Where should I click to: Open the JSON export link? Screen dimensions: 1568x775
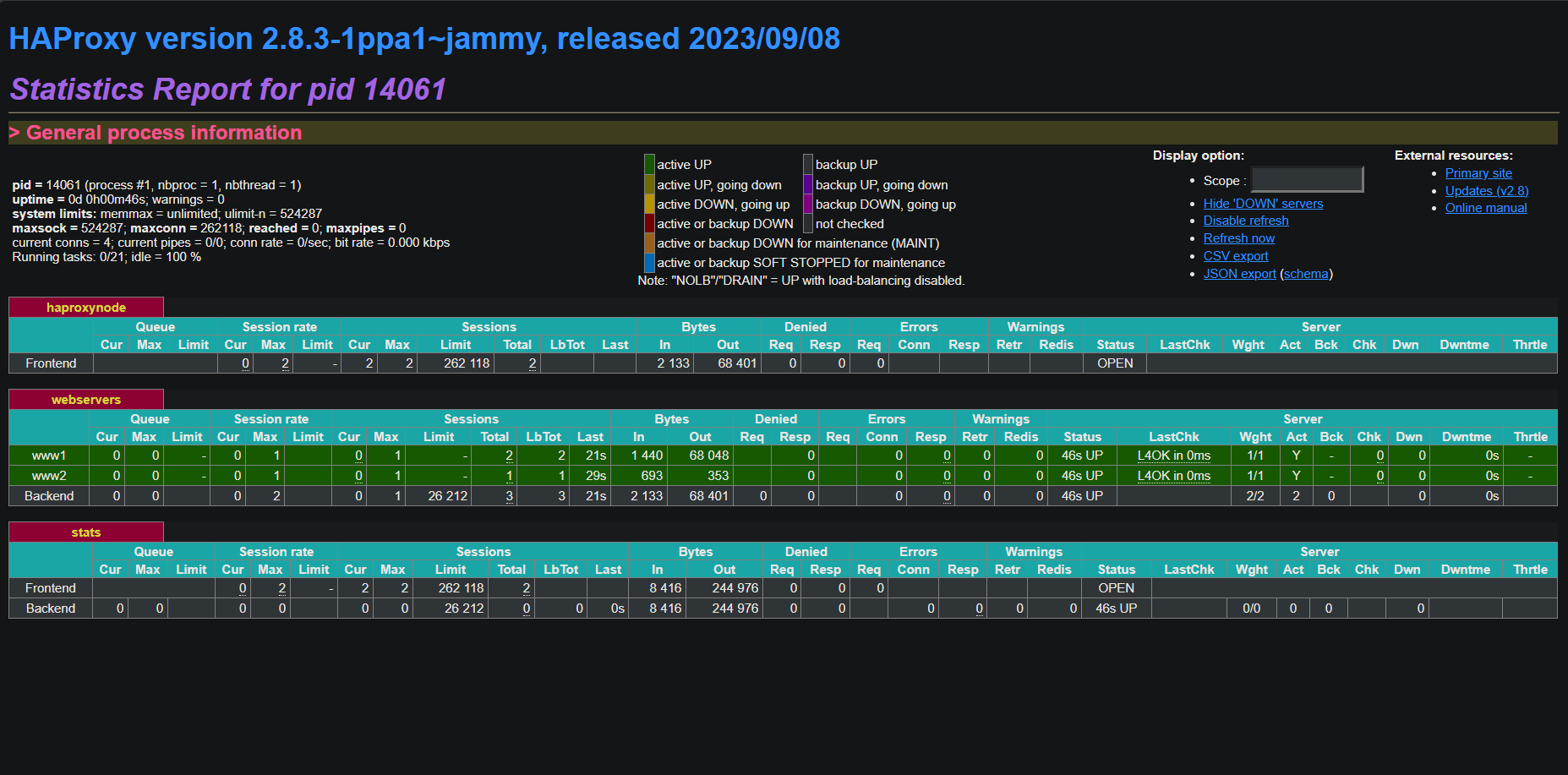[1239, 274]
